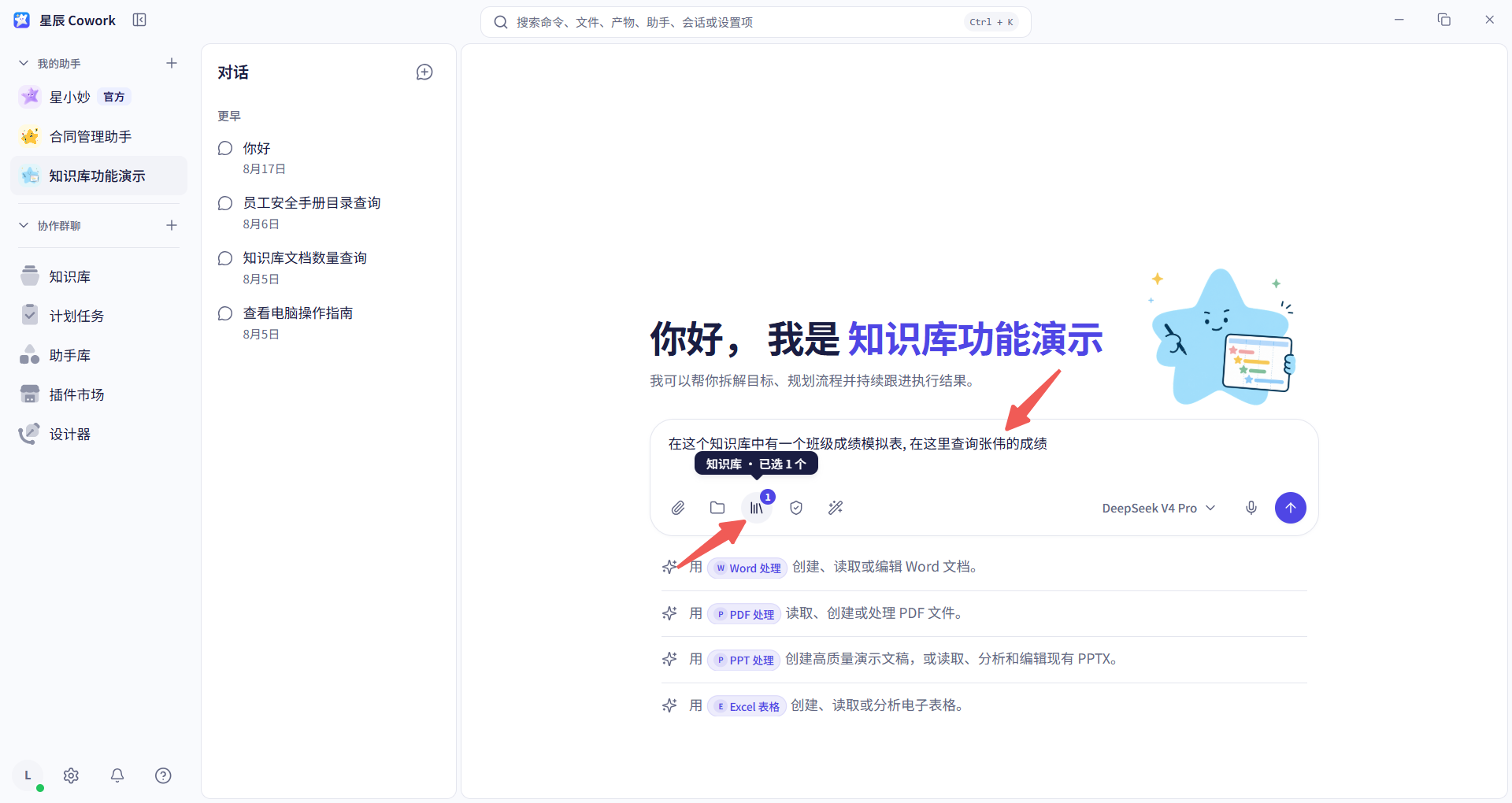The image size is (1512, 803).
Task: Click the 知识库 · 已选 1 个 tooltip
Action: point(756,464)
